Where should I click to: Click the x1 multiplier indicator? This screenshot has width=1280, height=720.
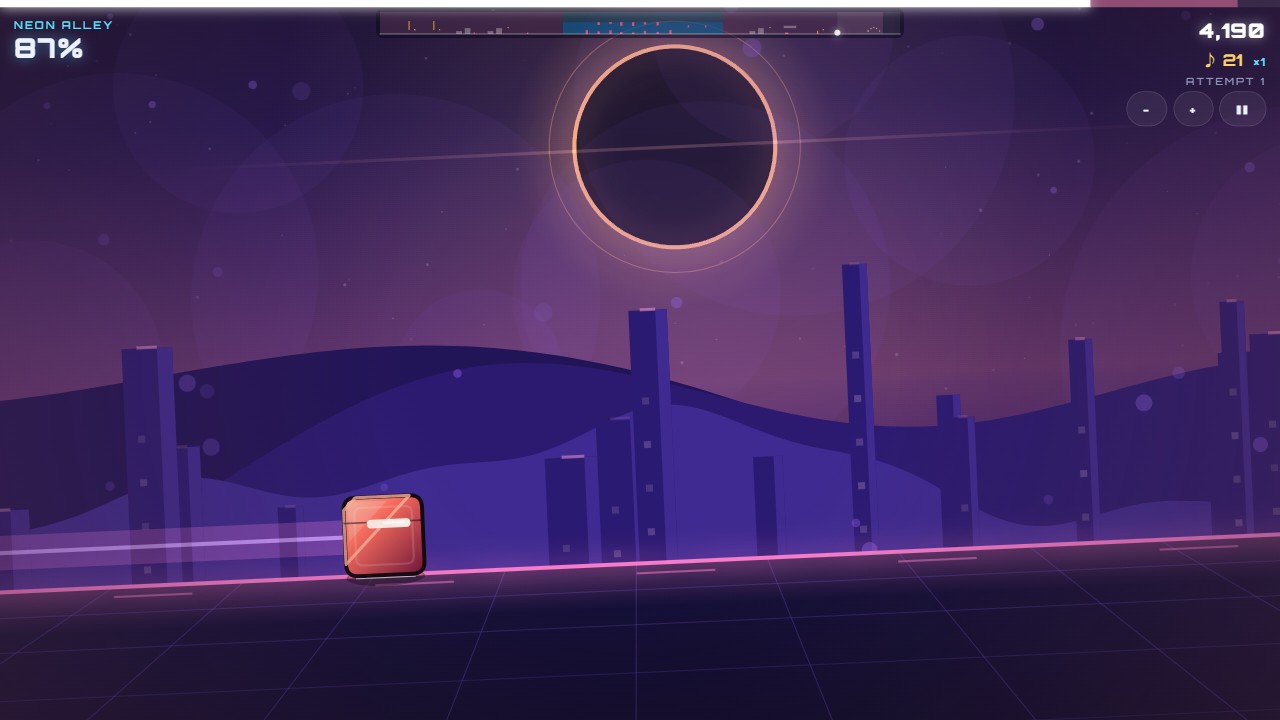click(1259, 62)
